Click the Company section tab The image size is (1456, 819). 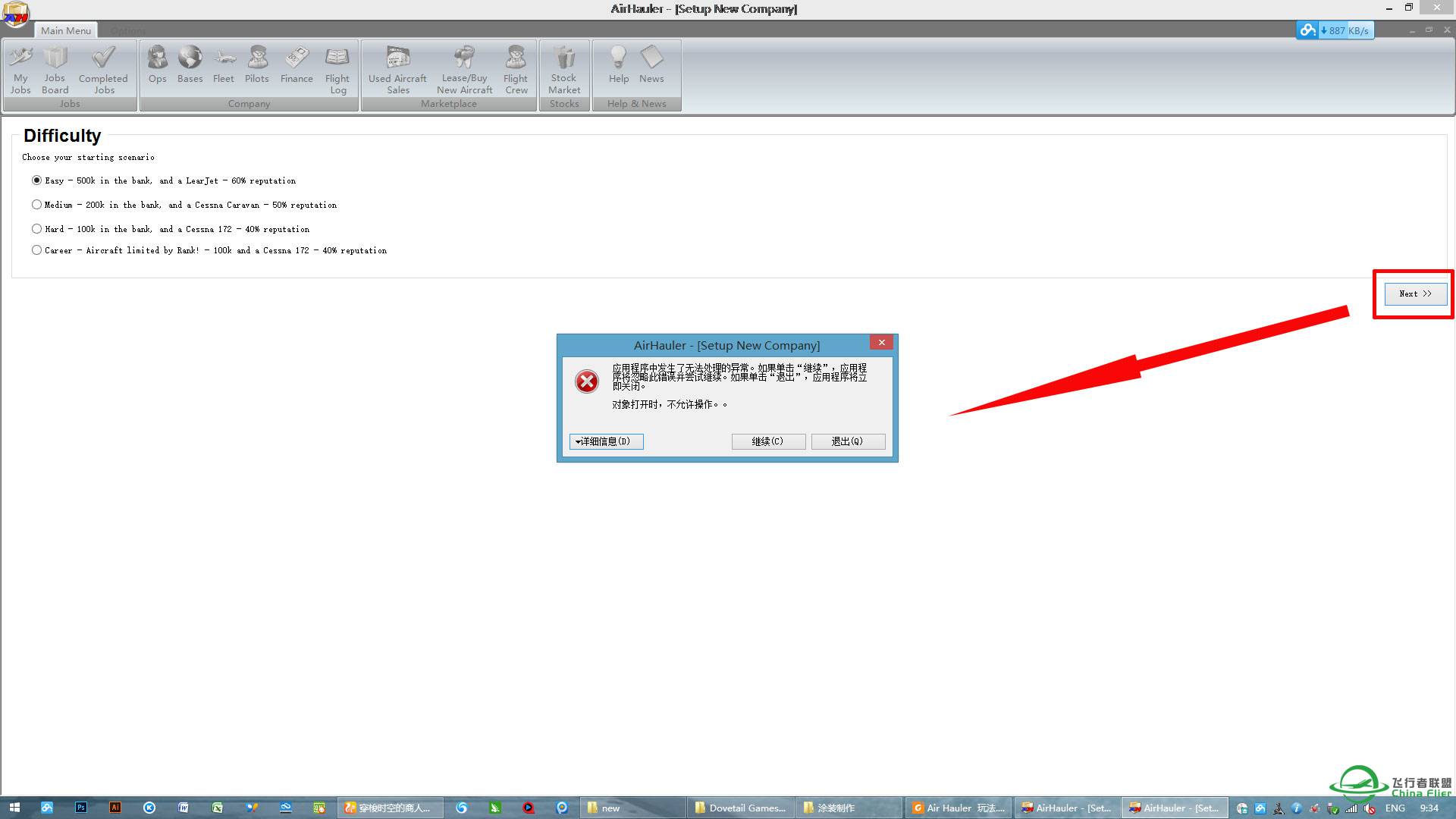click(247, 103)
